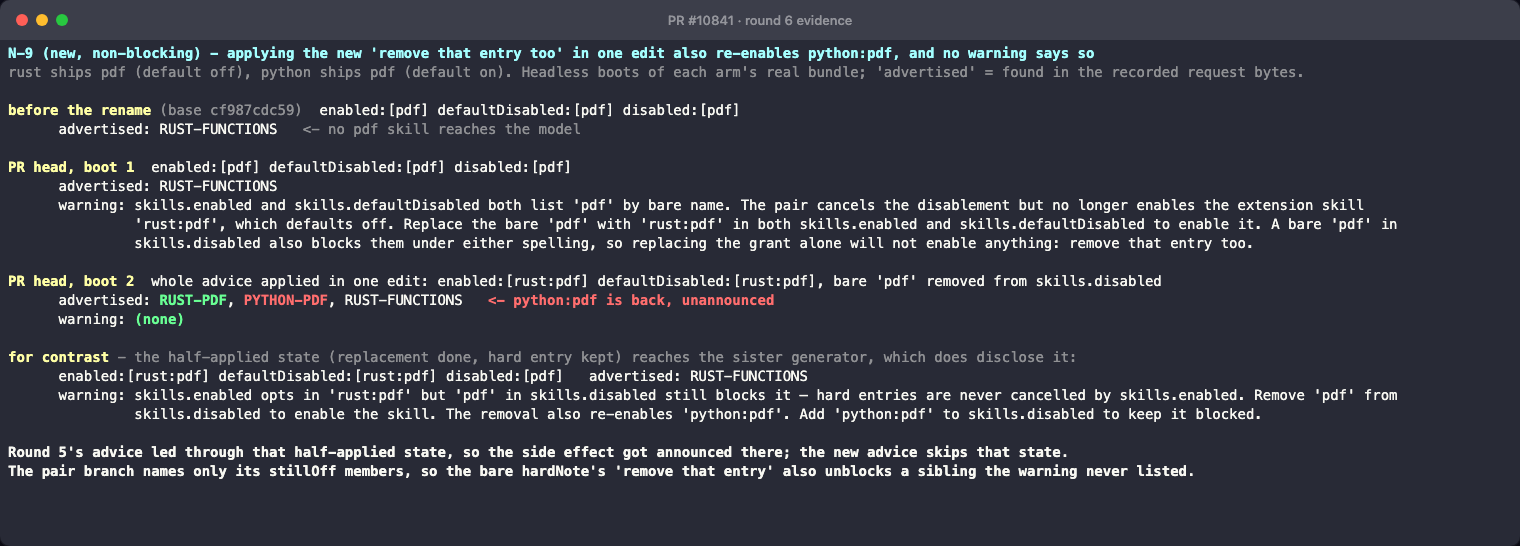Click the 'The pair branch names' final line
This screenshot has height=546, width=1520.
[601, 471]
